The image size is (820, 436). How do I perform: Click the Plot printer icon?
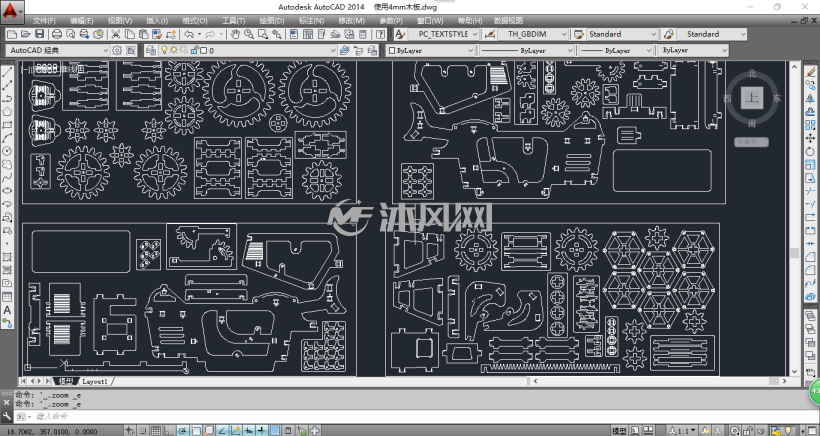pyautogui.click(x=56, y=34)
